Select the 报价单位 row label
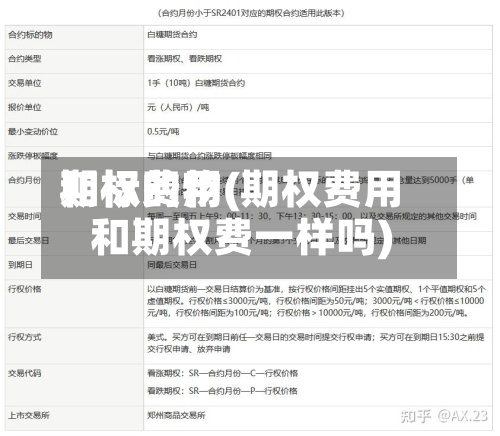500x436 pixels. [x=25, y=107]
